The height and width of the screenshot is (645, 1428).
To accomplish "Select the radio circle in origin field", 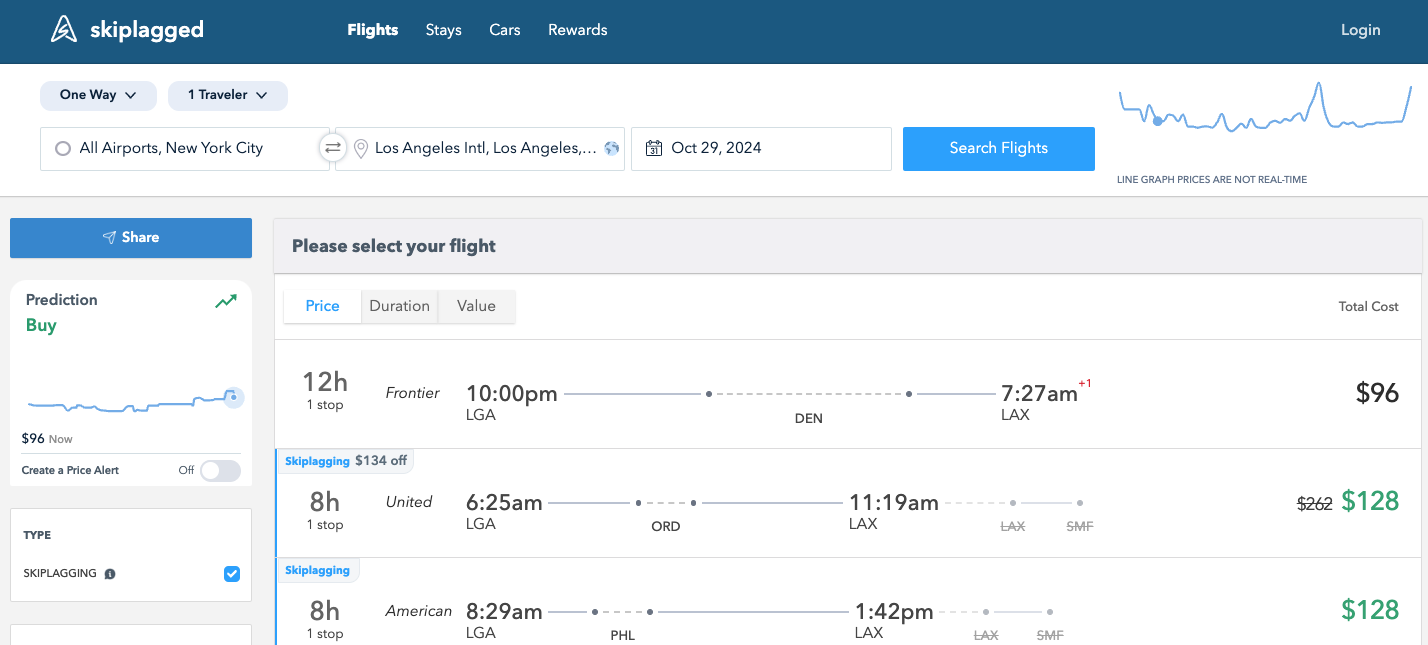I will pos(63,148).
